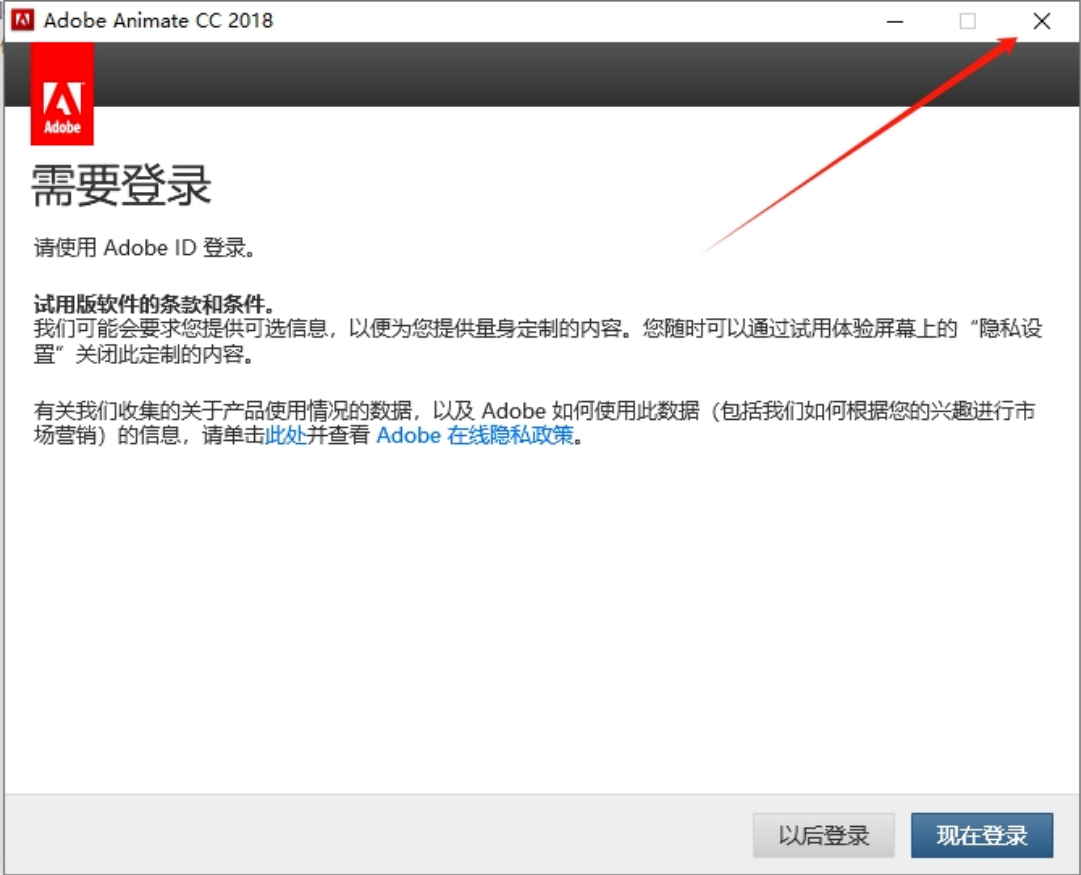The image size is (1081, 875).
Task: Click the Adobe Animate CC 2018 title text
Action: pyautogui.click(x=158, y=20)
